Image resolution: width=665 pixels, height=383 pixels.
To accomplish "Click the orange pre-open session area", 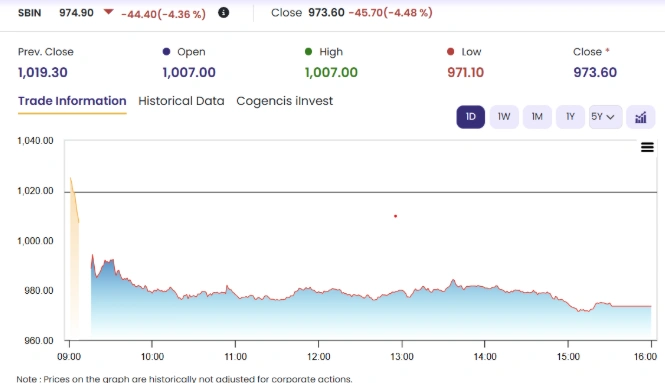I will [x=74, y=271].
